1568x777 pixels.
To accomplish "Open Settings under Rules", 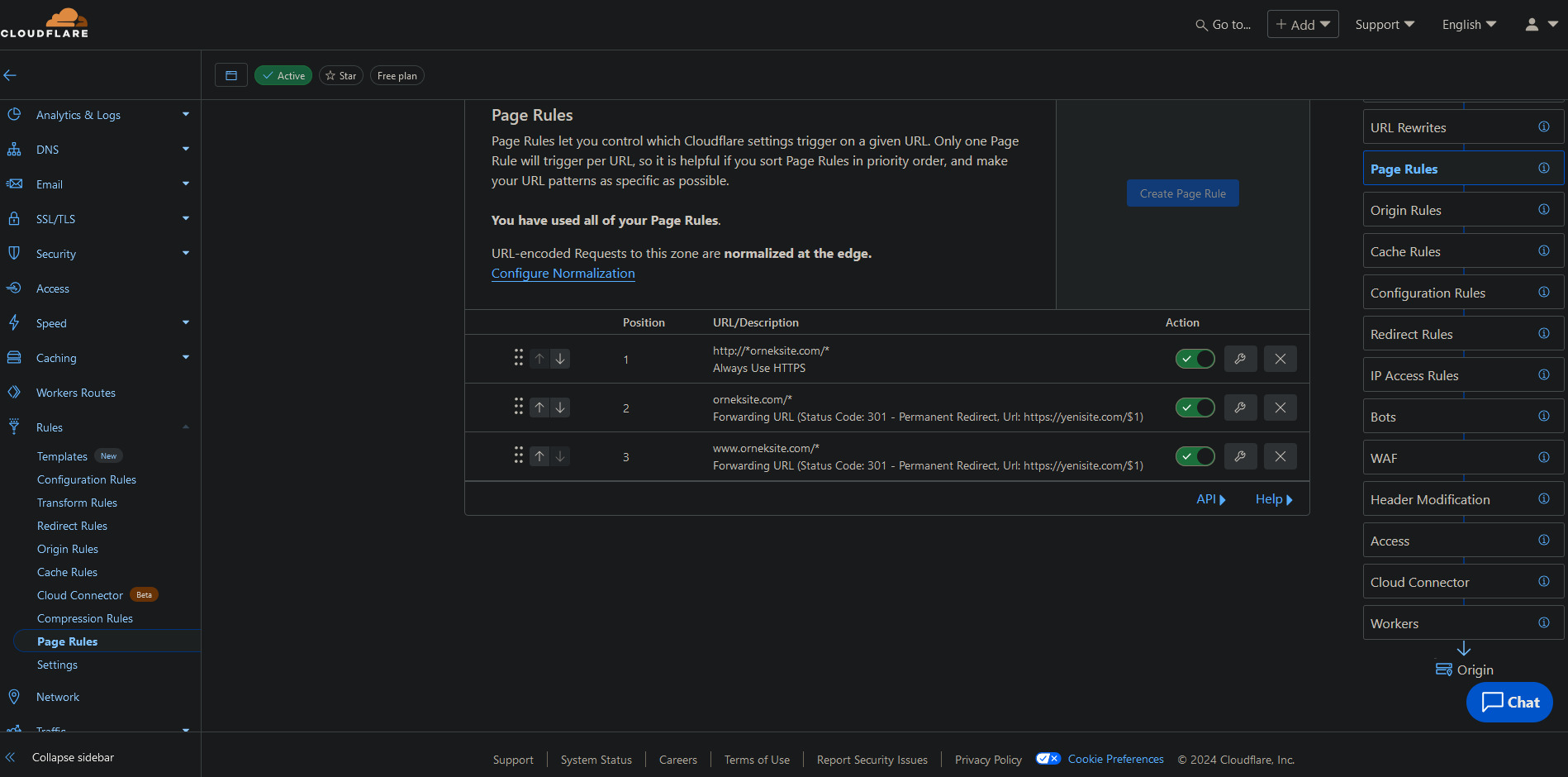I will tap(57, 665).
